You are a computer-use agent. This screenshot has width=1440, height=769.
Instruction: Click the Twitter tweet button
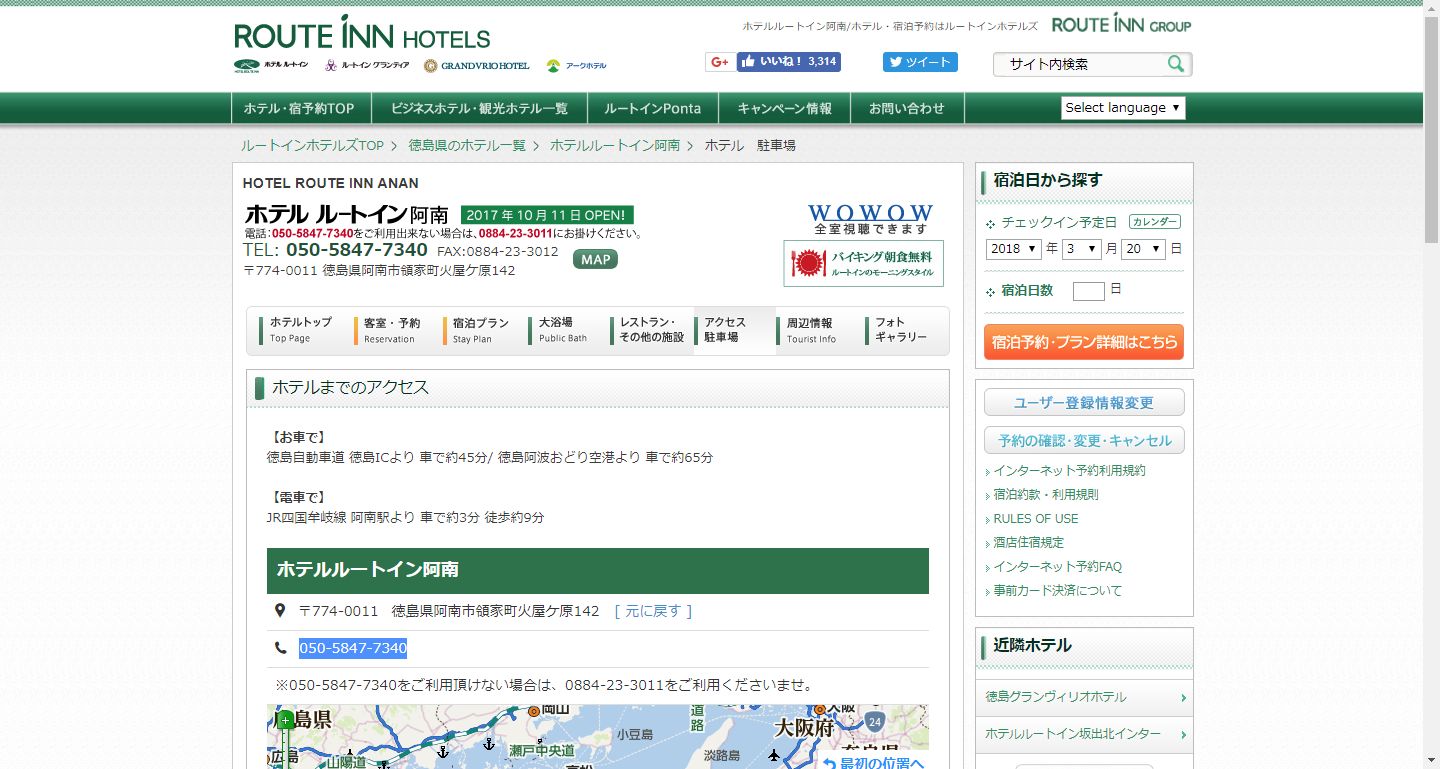tap(920, 62)
